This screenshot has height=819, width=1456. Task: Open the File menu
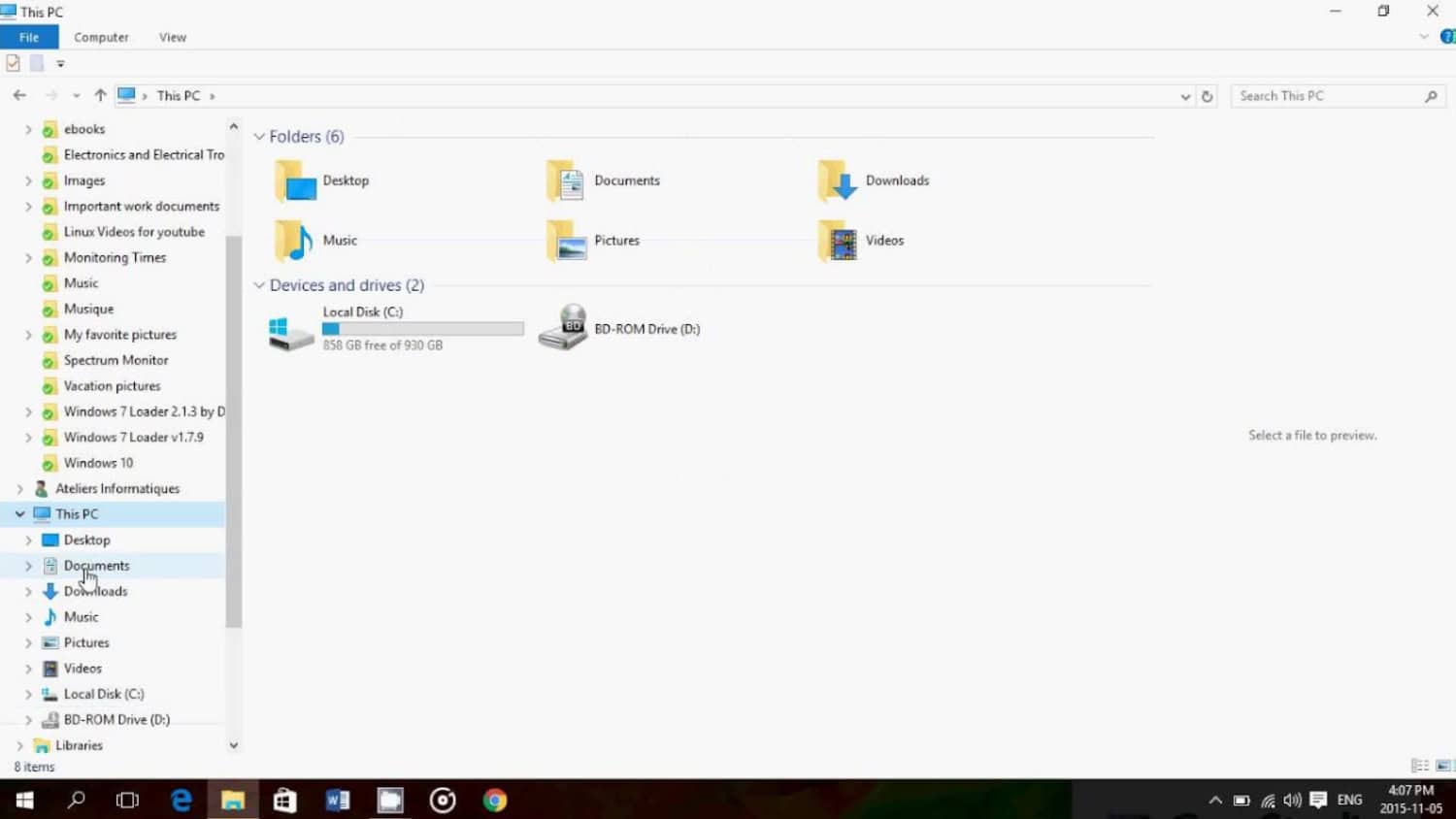tap(29, 37)
